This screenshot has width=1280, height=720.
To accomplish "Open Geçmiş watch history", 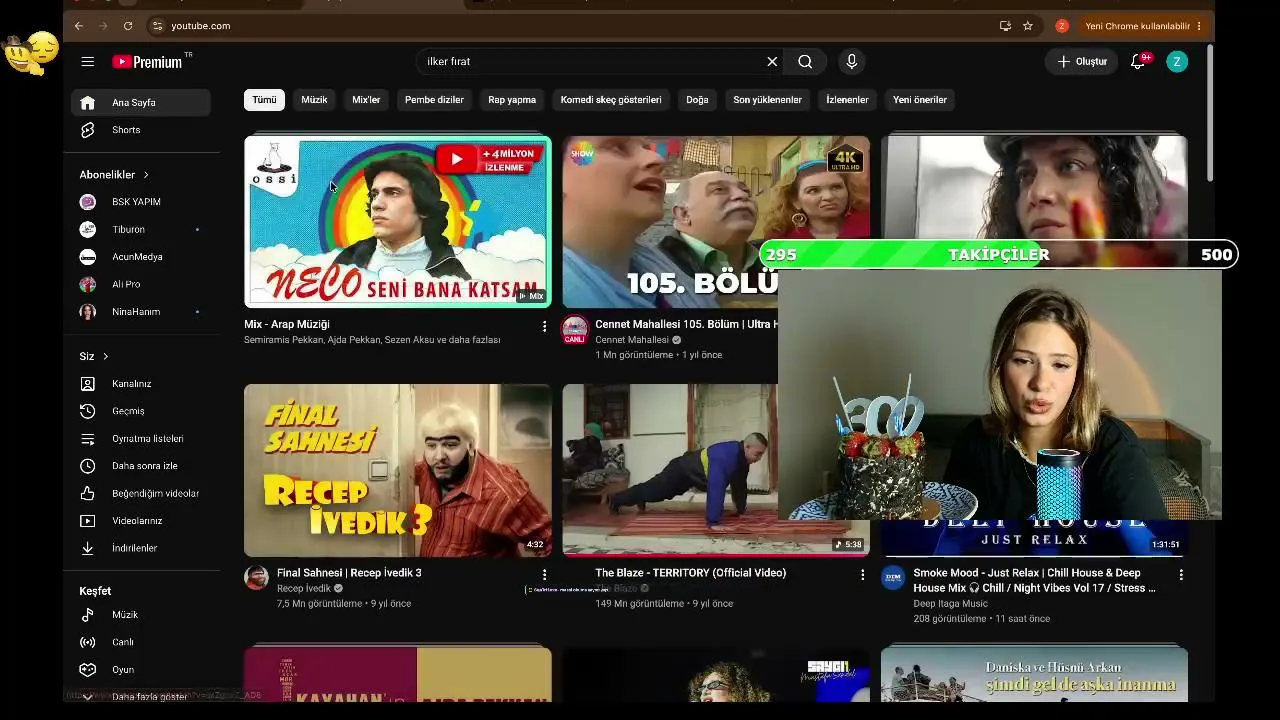I will (x=141, y=411).
